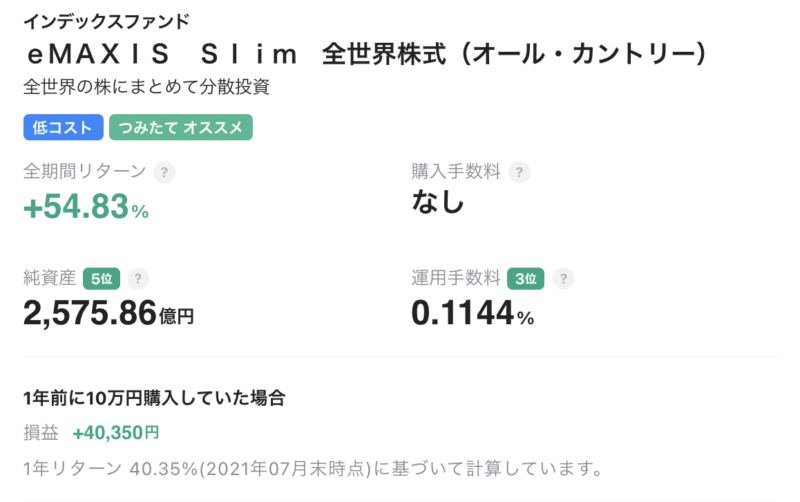
Task: Click the 純資産 label text
Action: (x=49, y=278)
